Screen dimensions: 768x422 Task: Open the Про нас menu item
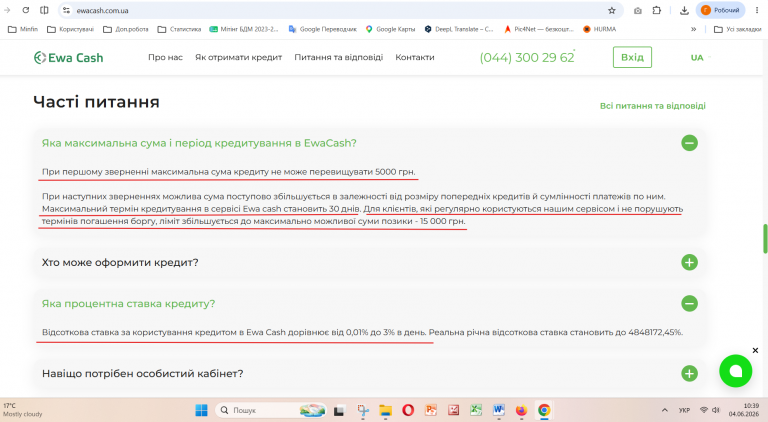(x=165, y=57)
